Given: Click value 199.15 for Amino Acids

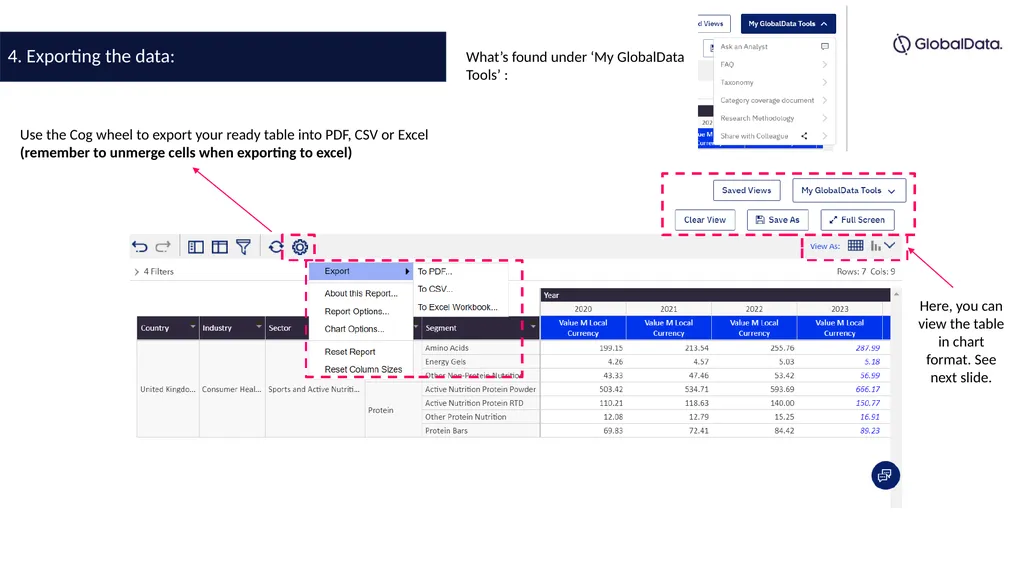Looking at the screenshot, I should (611, 348).
